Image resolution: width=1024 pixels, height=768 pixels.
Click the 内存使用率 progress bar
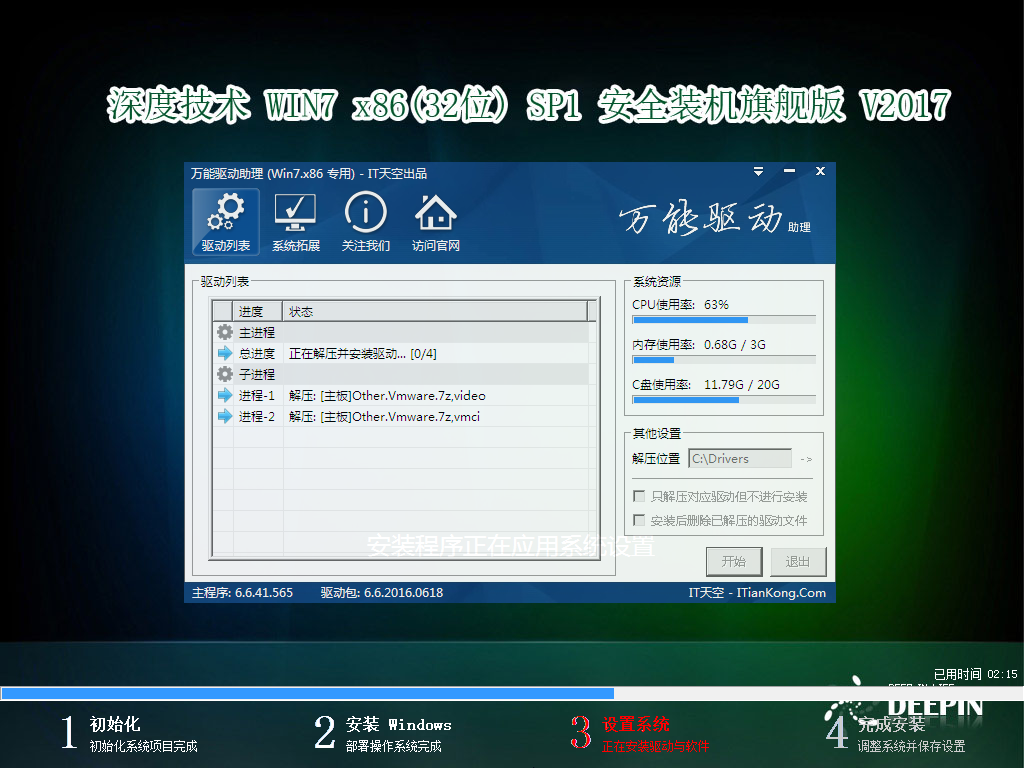click(724, 360)
